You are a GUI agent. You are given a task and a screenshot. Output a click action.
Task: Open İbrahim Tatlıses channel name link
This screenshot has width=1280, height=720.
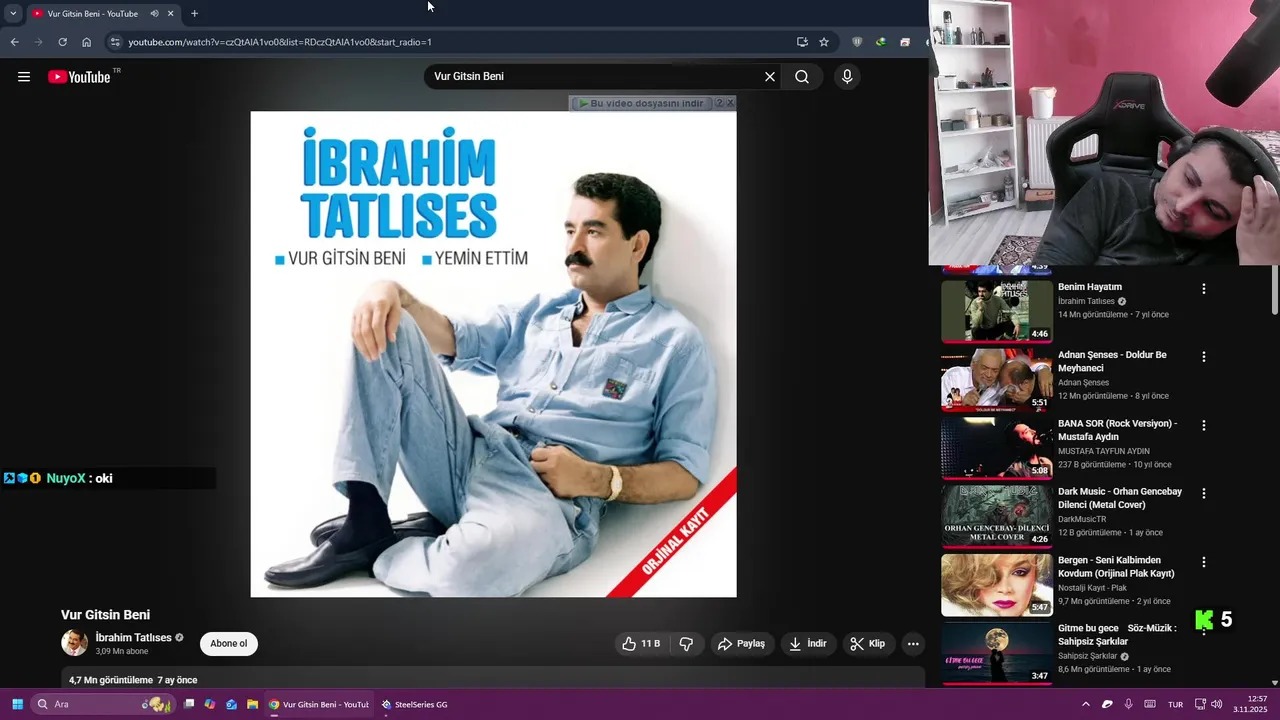[133, 638]
